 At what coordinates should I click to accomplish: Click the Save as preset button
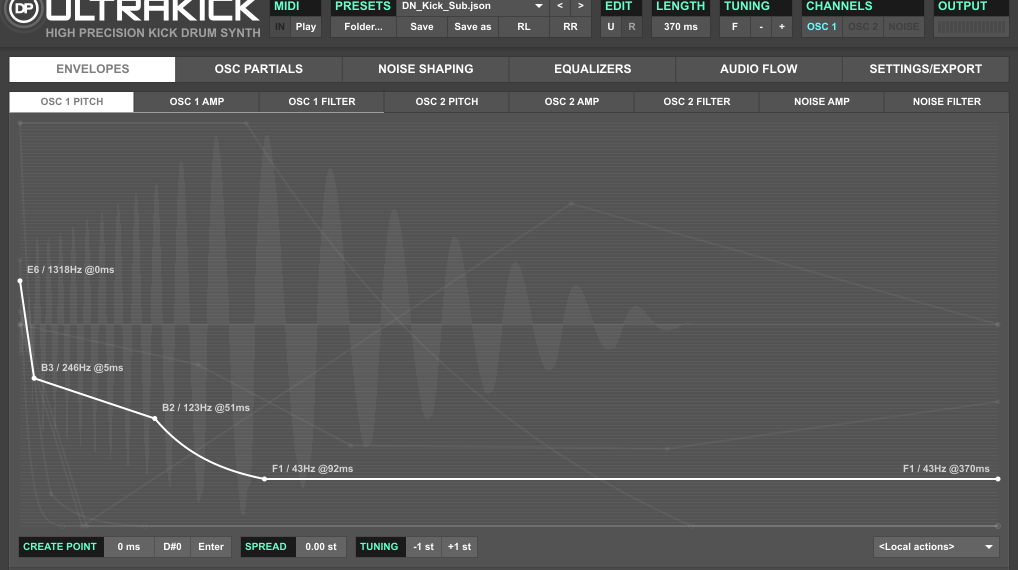[x=473, y=26]
